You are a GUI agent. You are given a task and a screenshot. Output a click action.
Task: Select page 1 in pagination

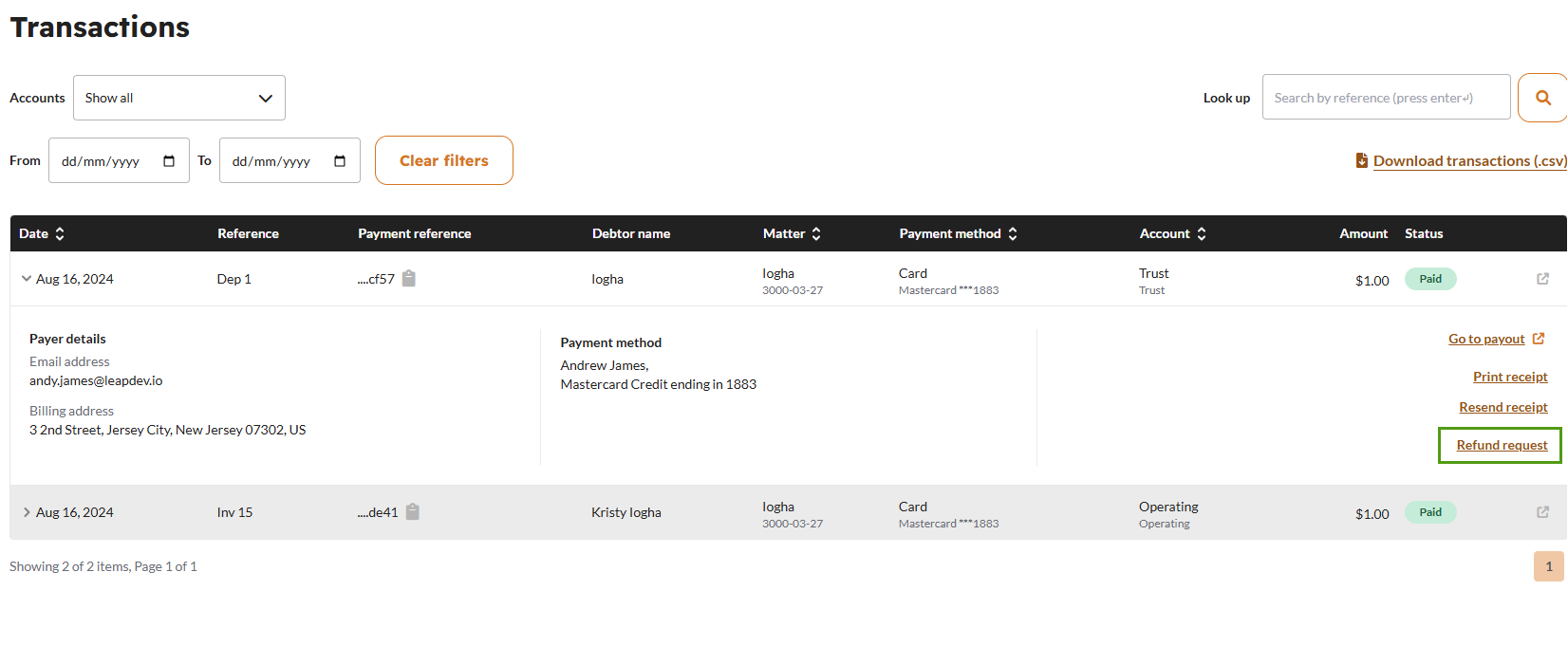click(1548, 566)
